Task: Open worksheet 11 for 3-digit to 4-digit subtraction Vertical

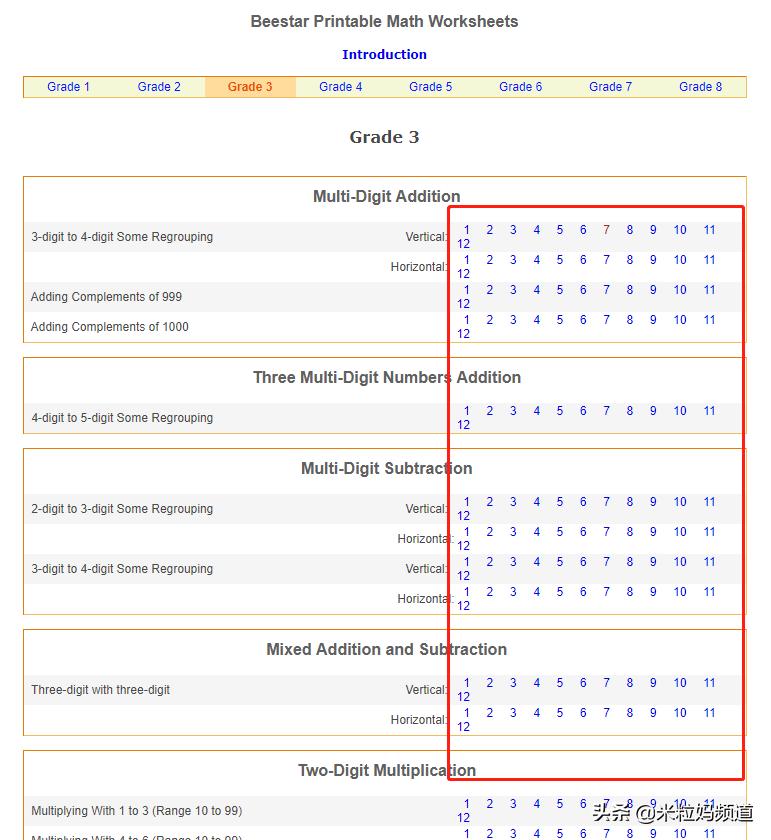Action: coord(709,562)
